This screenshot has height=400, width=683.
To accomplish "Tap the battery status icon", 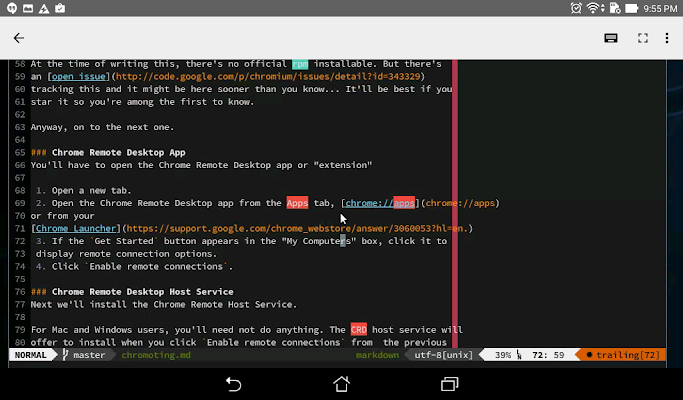I will [x=631, y=8].
